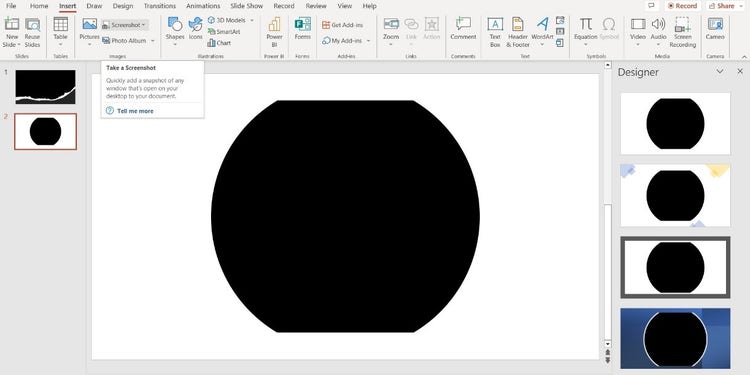Open Reuse Slides

33,32
